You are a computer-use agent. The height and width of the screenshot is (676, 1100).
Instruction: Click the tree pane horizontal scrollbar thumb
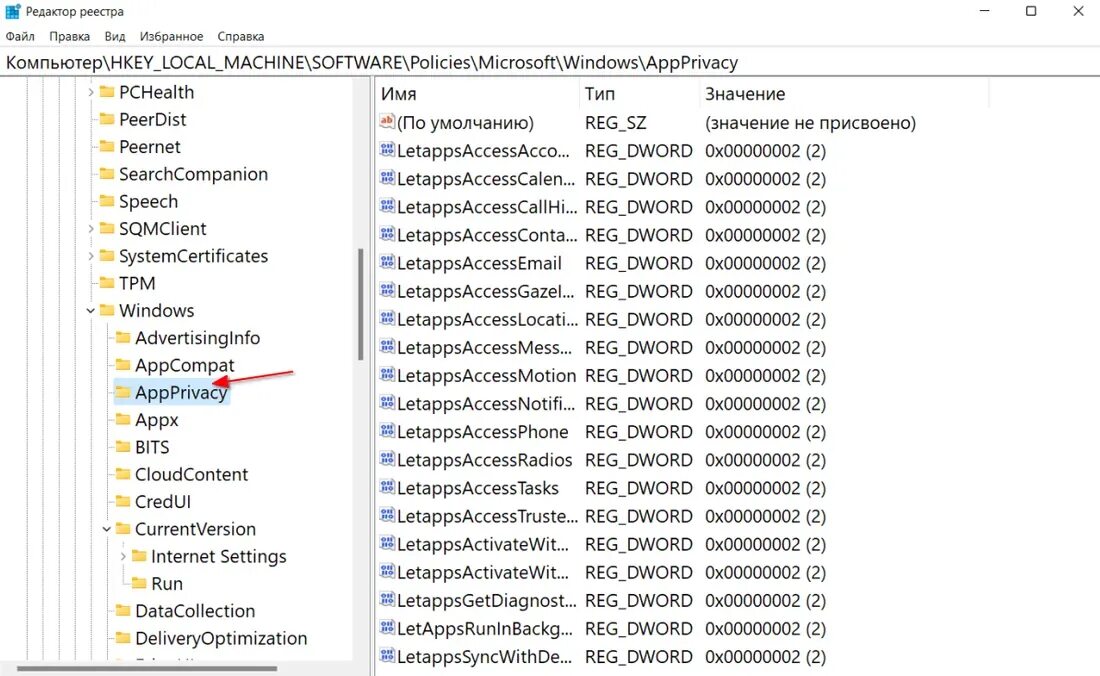147,669
